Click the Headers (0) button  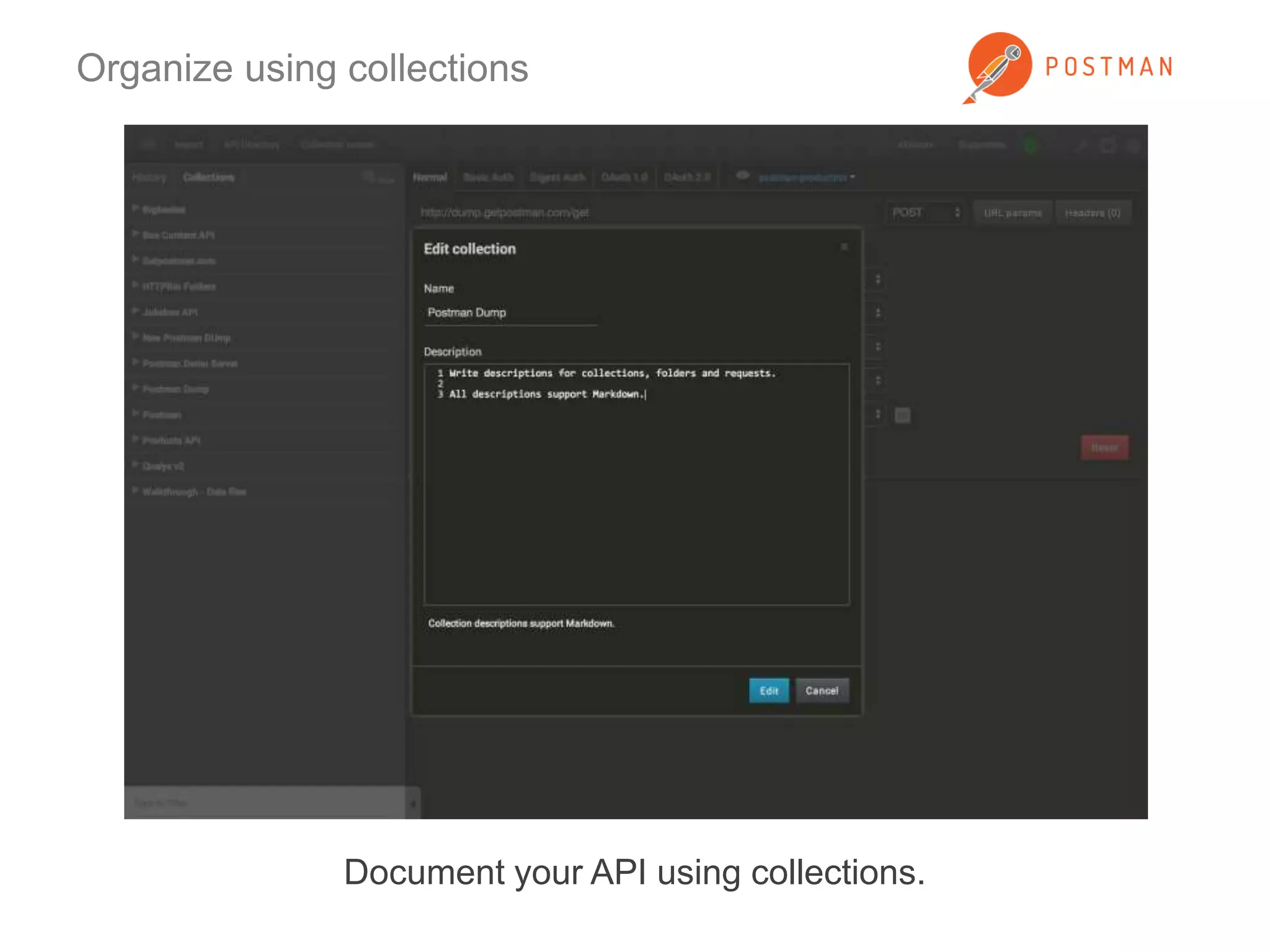(x=1093, y=213)
